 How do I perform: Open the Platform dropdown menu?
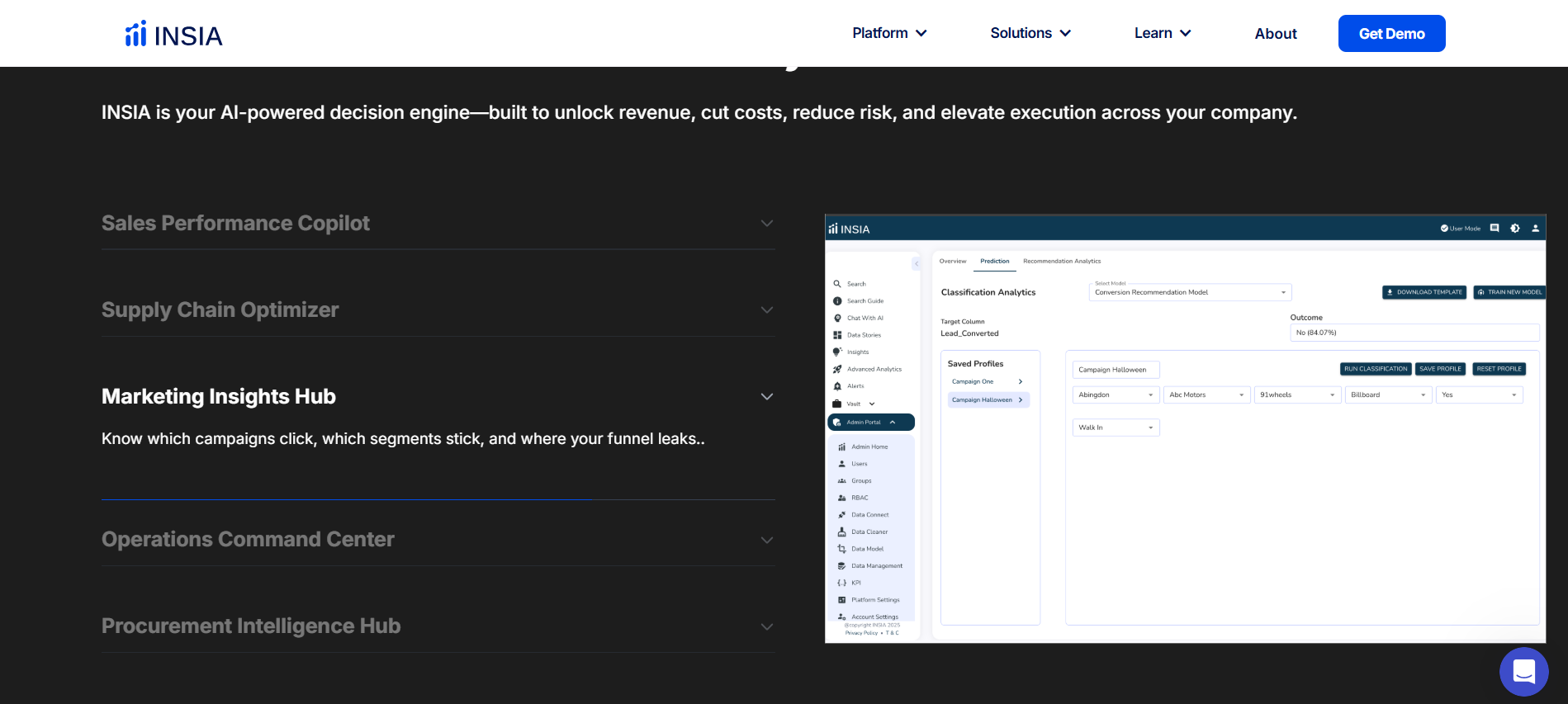coord(889,33)
